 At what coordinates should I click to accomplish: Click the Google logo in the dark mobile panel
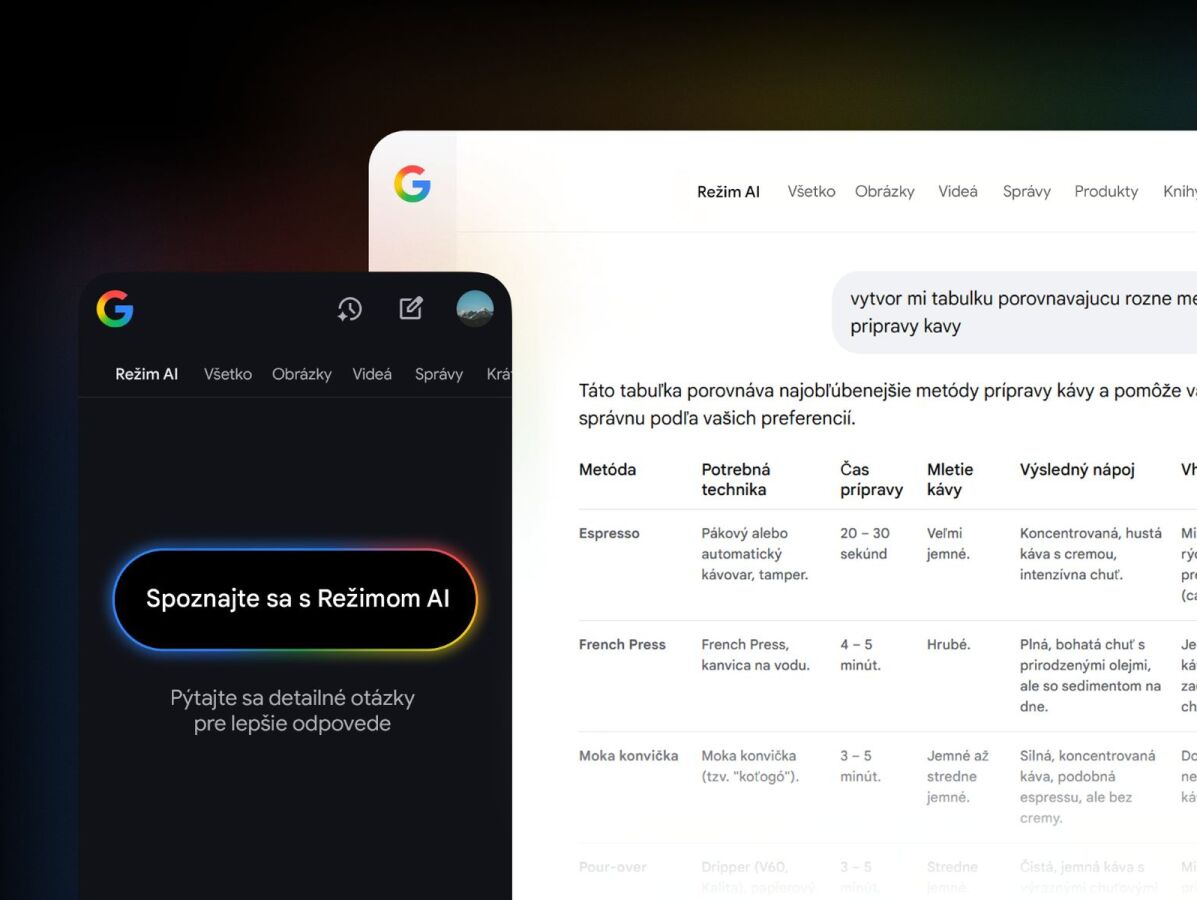point(115,308)
